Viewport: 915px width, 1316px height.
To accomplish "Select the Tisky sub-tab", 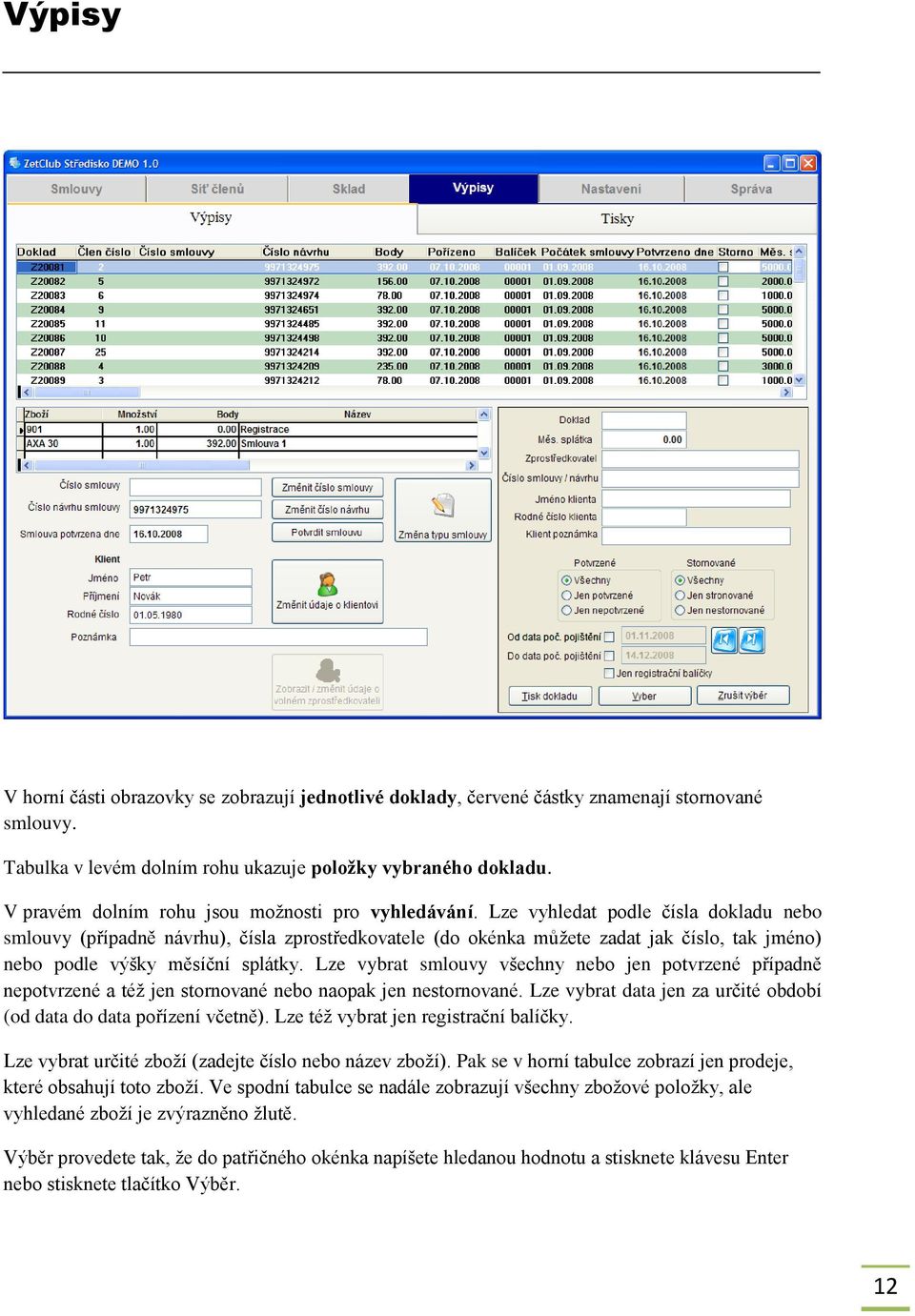I will pyautogui.click(x=617, y=219).
